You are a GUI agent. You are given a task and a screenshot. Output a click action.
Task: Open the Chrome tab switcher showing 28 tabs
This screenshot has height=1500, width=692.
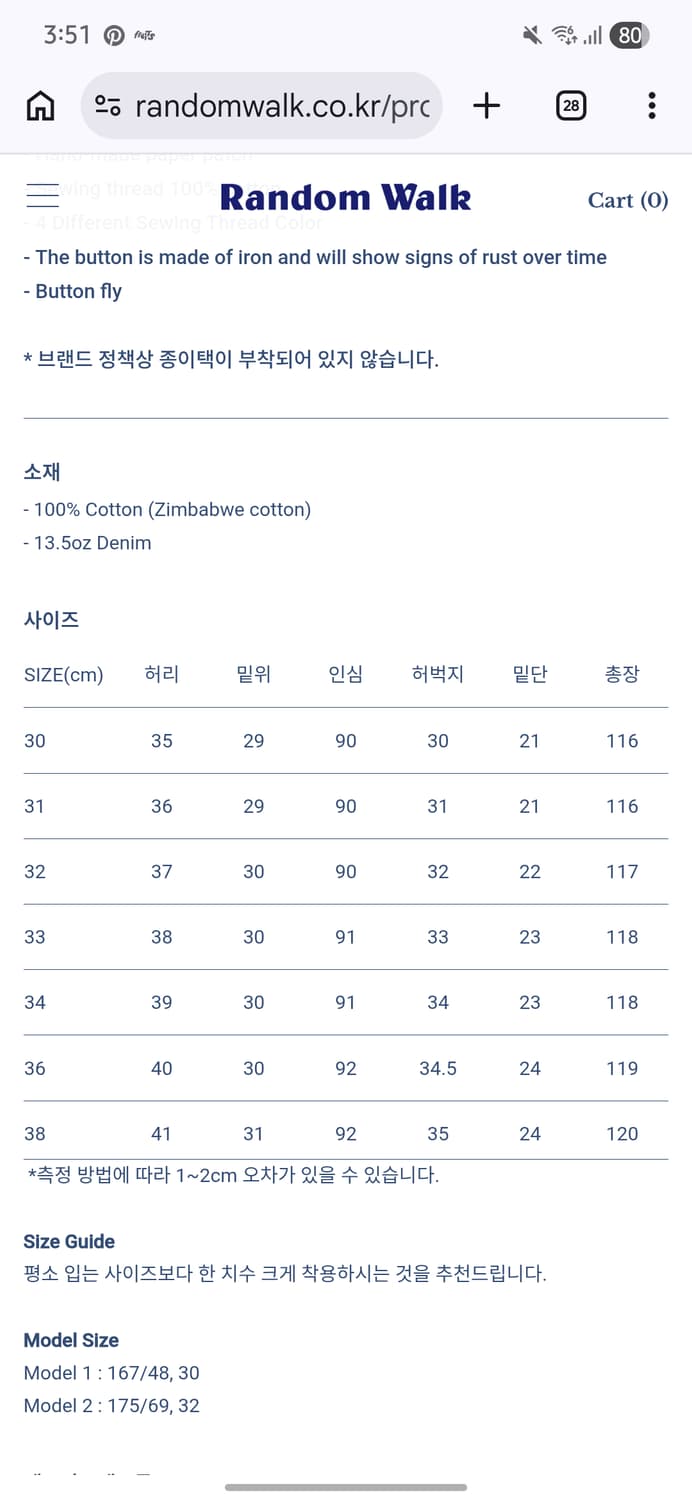pos(571,105)
